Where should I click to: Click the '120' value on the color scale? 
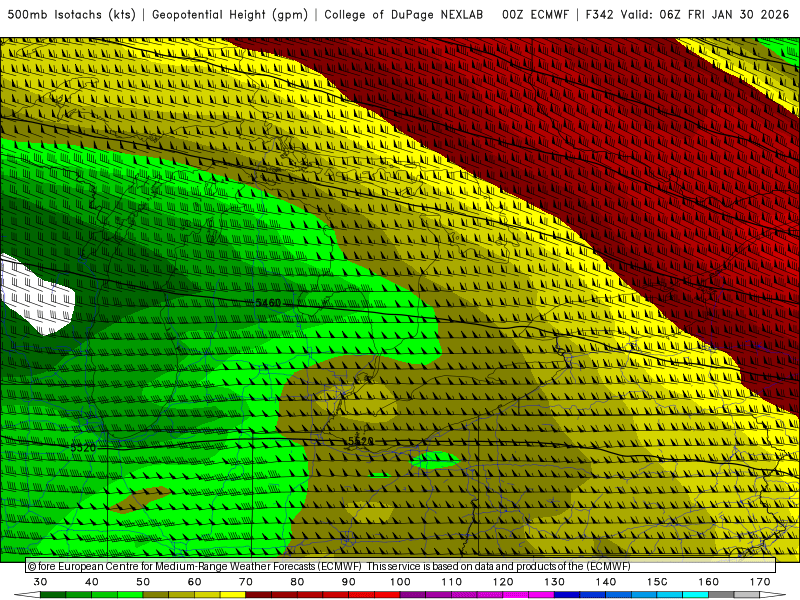(503, 582)
